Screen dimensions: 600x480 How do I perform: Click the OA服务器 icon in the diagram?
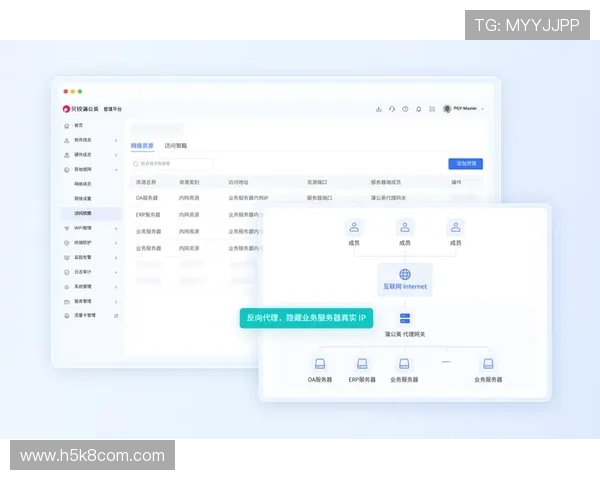click(321, 364)
